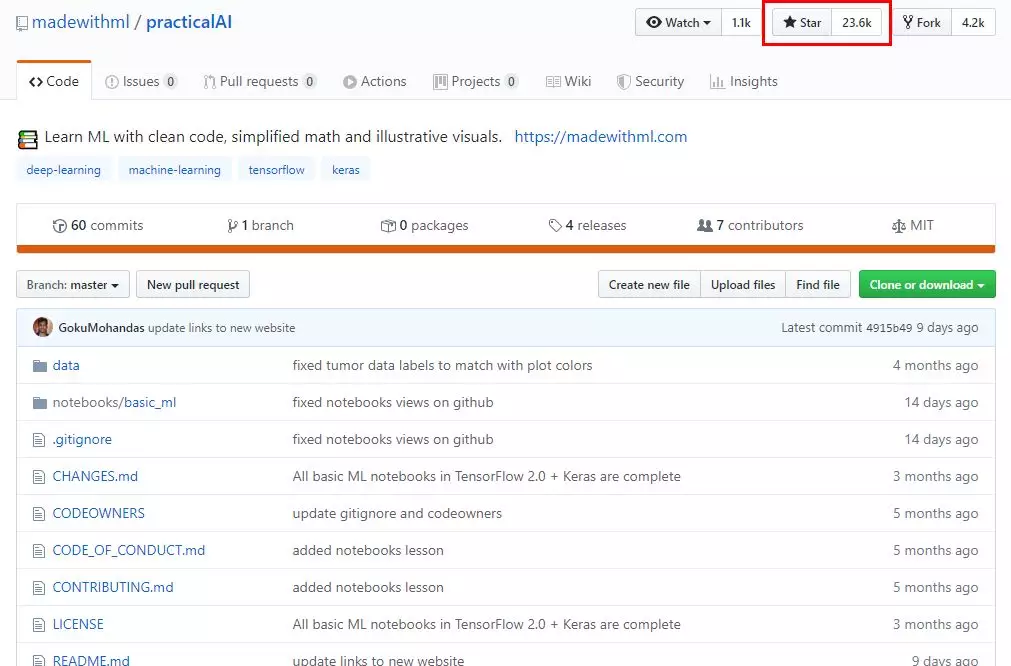Image resolution: width=1011 pixels, height=666 pixels.
Task: View the 7 contributors page
Action: coord(751,226)
